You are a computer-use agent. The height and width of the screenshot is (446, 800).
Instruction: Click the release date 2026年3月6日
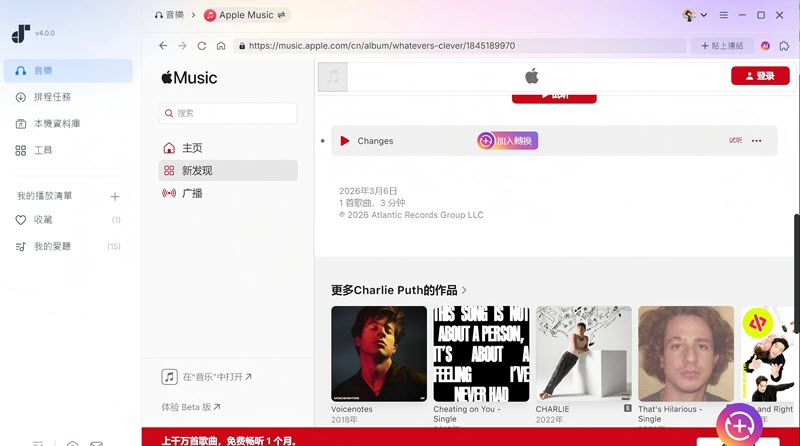(x=368, y=191)
